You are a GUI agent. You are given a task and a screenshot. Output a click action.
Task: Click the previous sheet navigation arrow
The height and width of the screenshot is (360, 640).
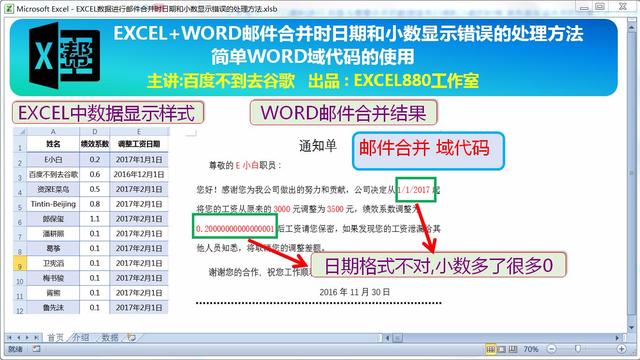pyautogui.click(x=18, y=338)
